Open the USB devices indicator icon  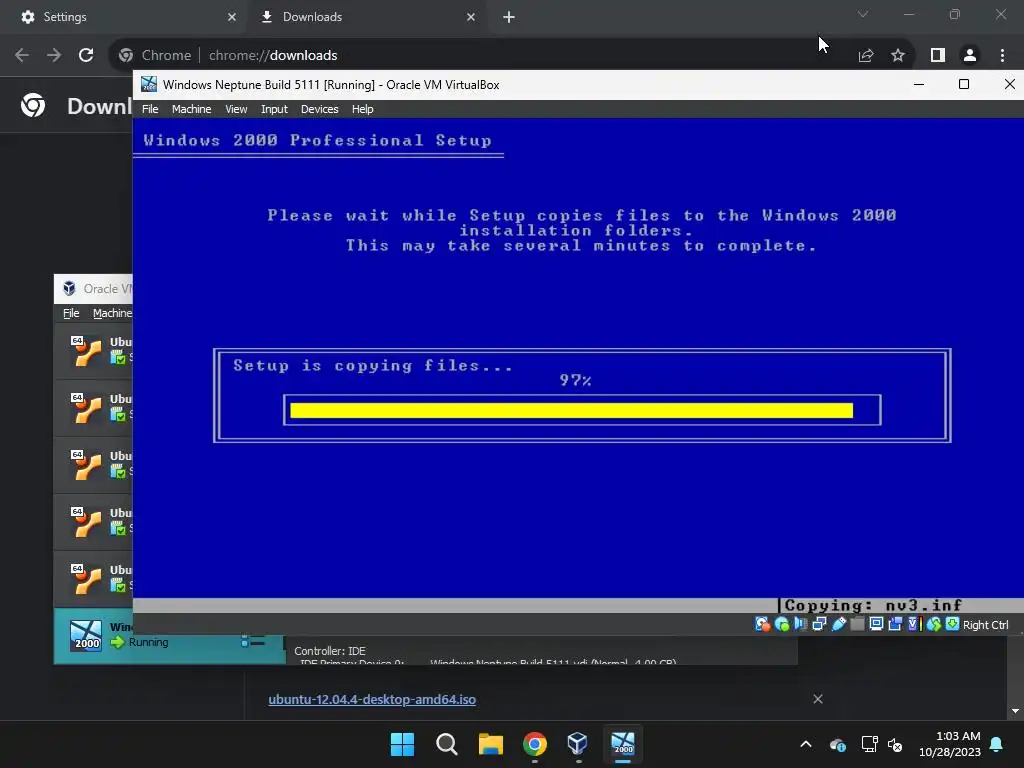click(839, 624)
